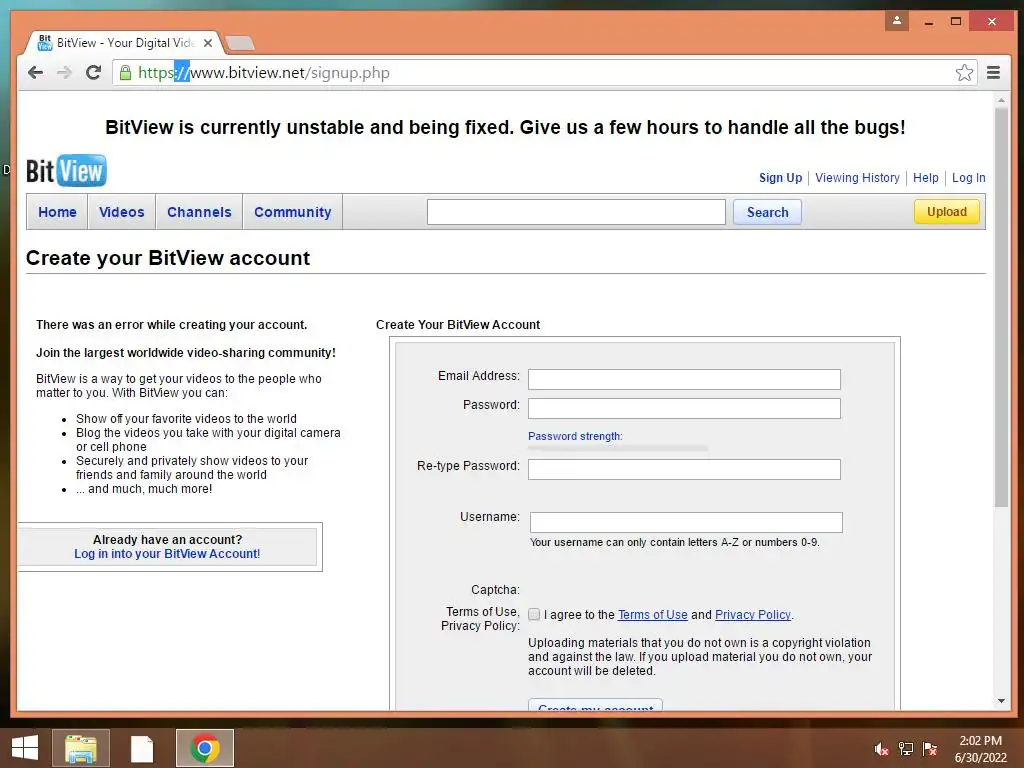Click the Create my account button
The width and height of the screenshot is (1024, 768).
coord(596,705)
